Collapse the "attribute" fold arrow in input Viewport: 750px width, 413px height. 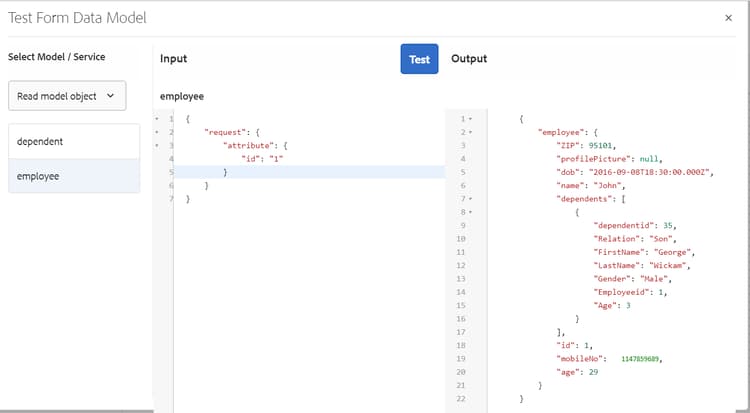coord(157,146)
